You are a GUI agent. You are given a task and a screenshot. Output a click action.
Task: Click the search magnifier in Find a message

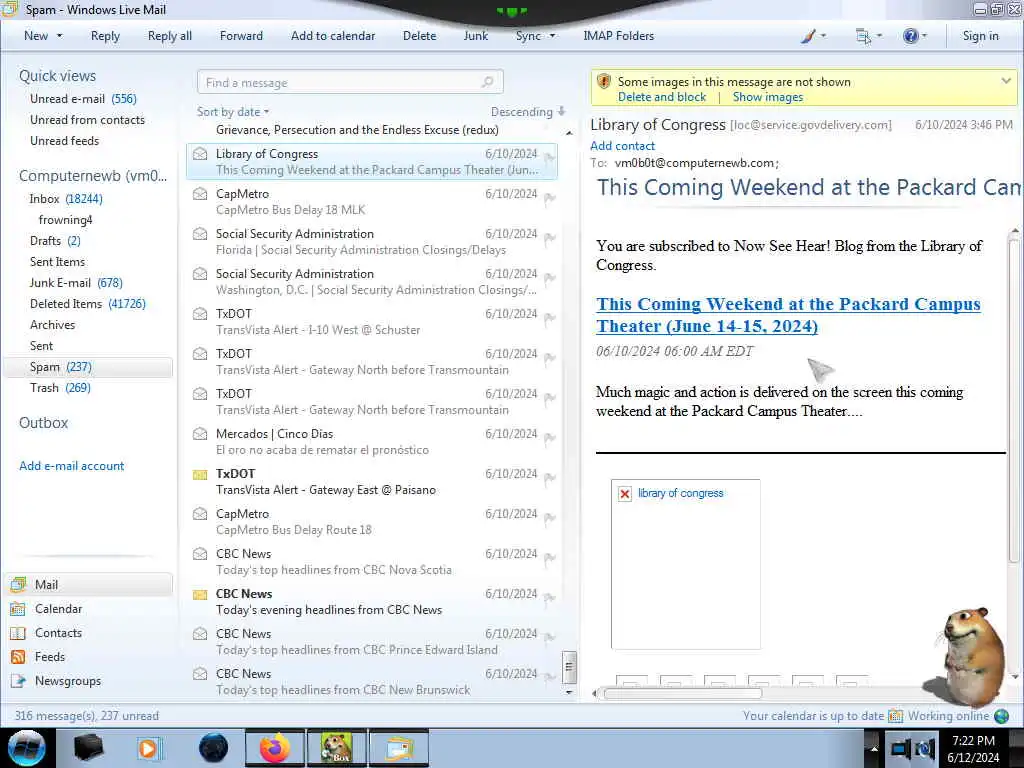(x=487, y=82)
